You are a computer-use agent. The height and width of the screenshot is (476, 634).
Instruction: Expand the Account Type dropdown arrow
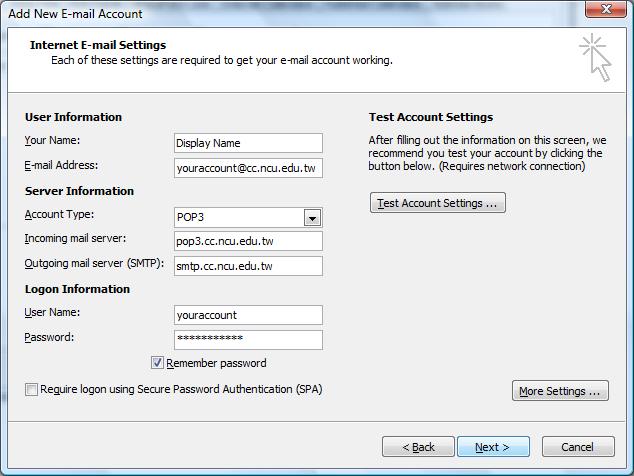click(x=312, y=218)
